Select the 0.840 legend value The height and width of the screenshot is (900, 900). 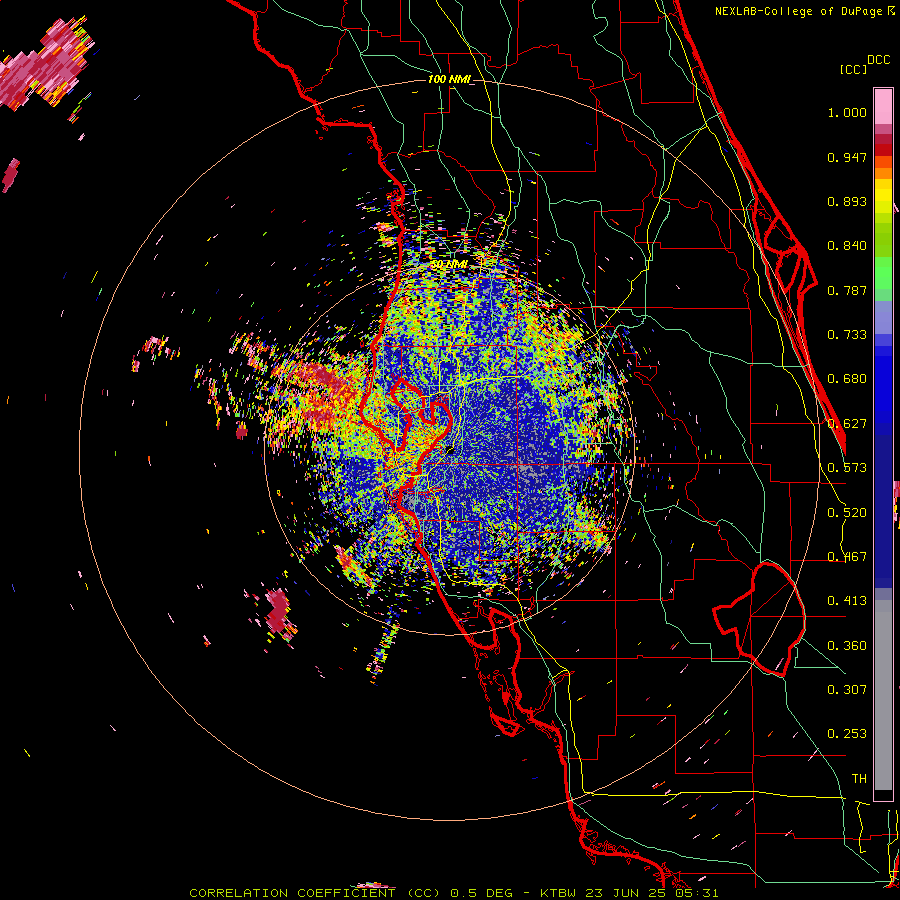coord(847,246)
